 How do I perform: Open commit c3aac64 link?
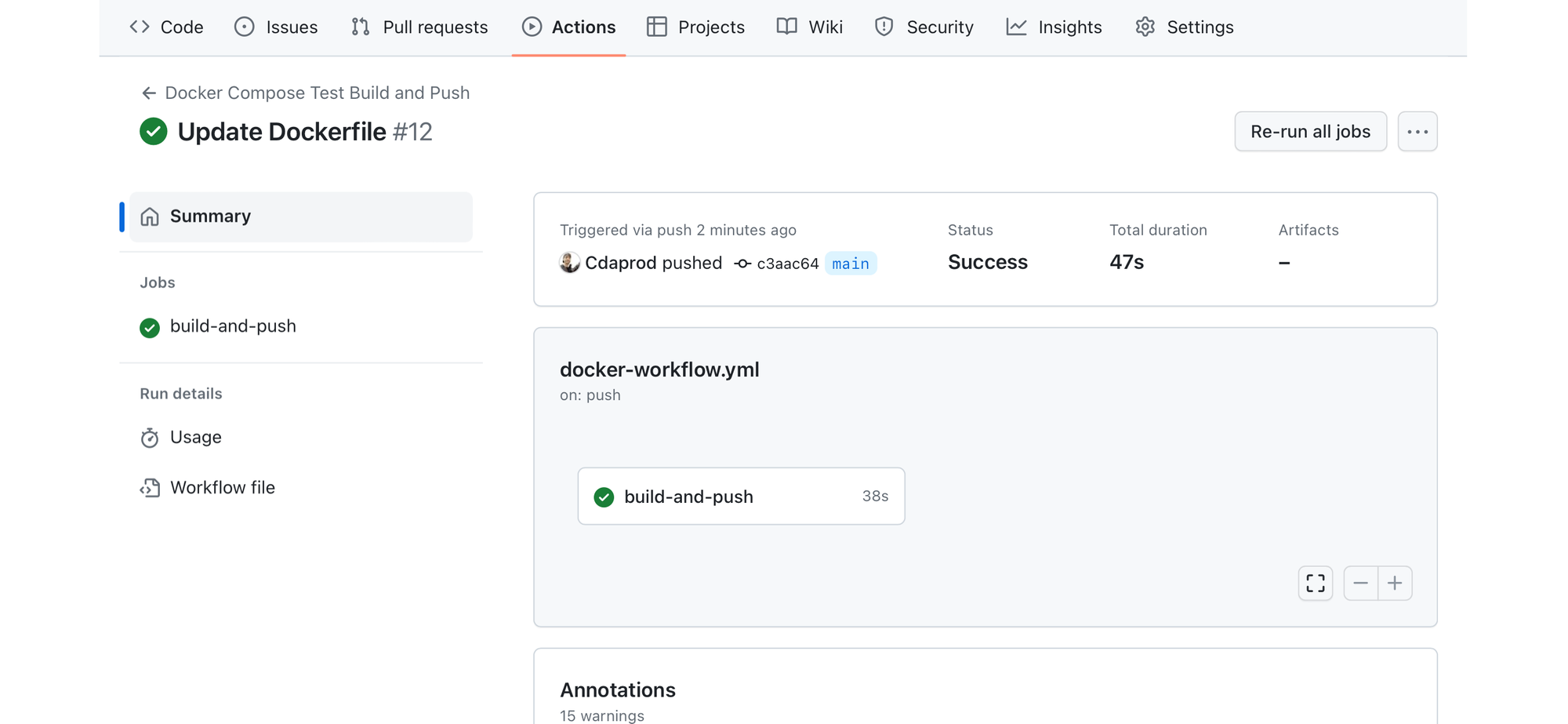(787, 264)
